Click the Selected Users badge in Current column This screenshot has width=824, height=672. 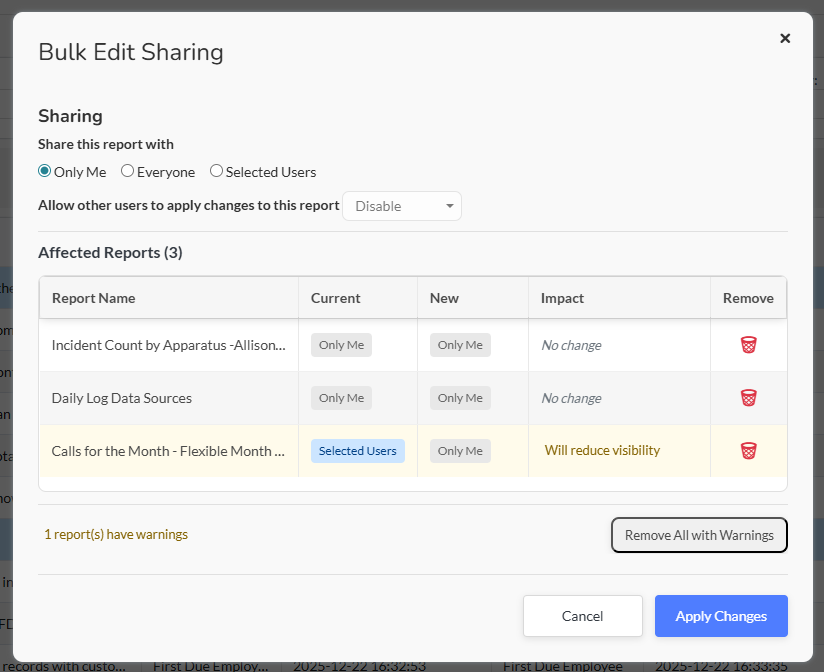(x=358, y=451)
